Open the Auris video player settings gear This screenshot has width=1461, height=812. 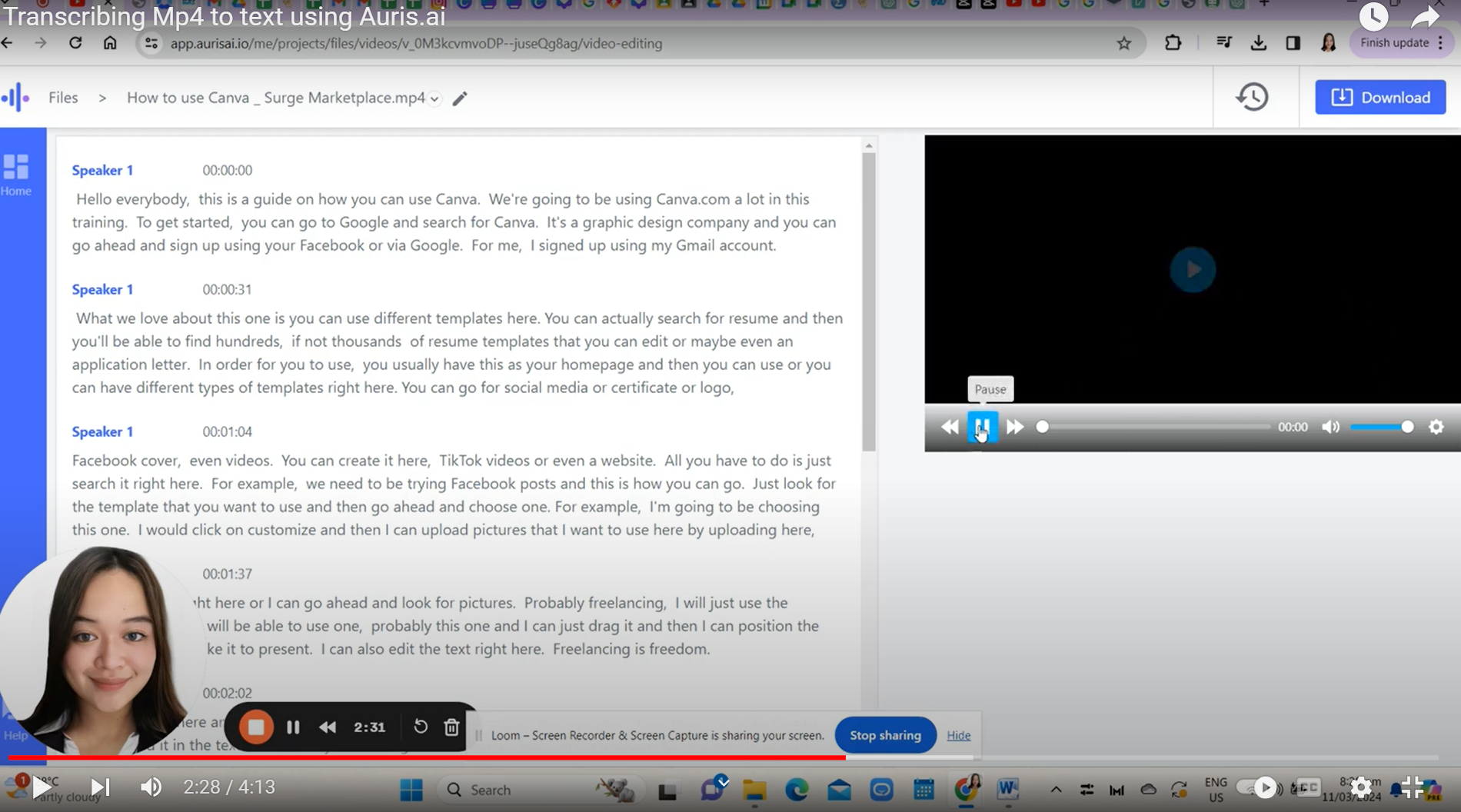point(1436,427)
